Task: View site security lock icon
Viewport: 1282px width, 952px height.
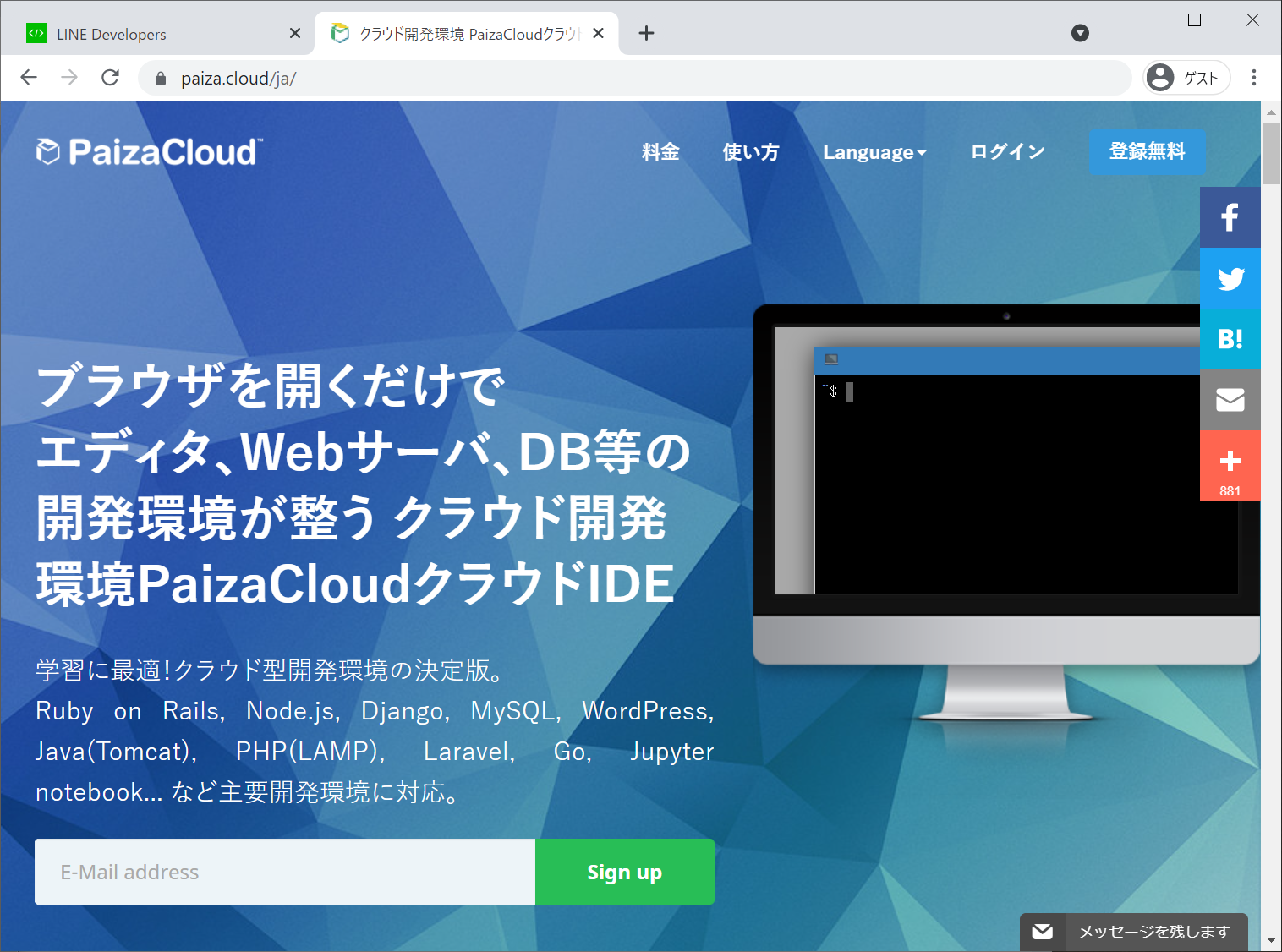Action: (161, 79)
